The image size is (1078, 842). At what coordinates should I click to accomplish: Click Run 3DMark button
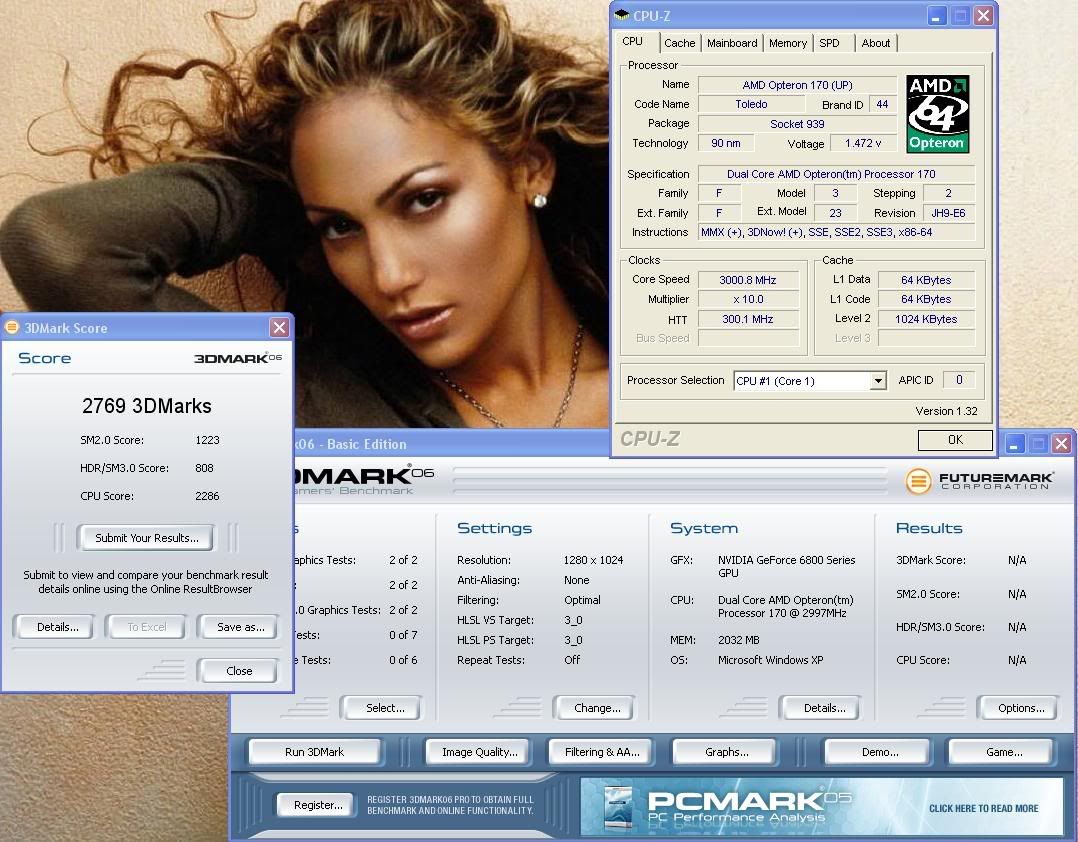click(314, 752)
